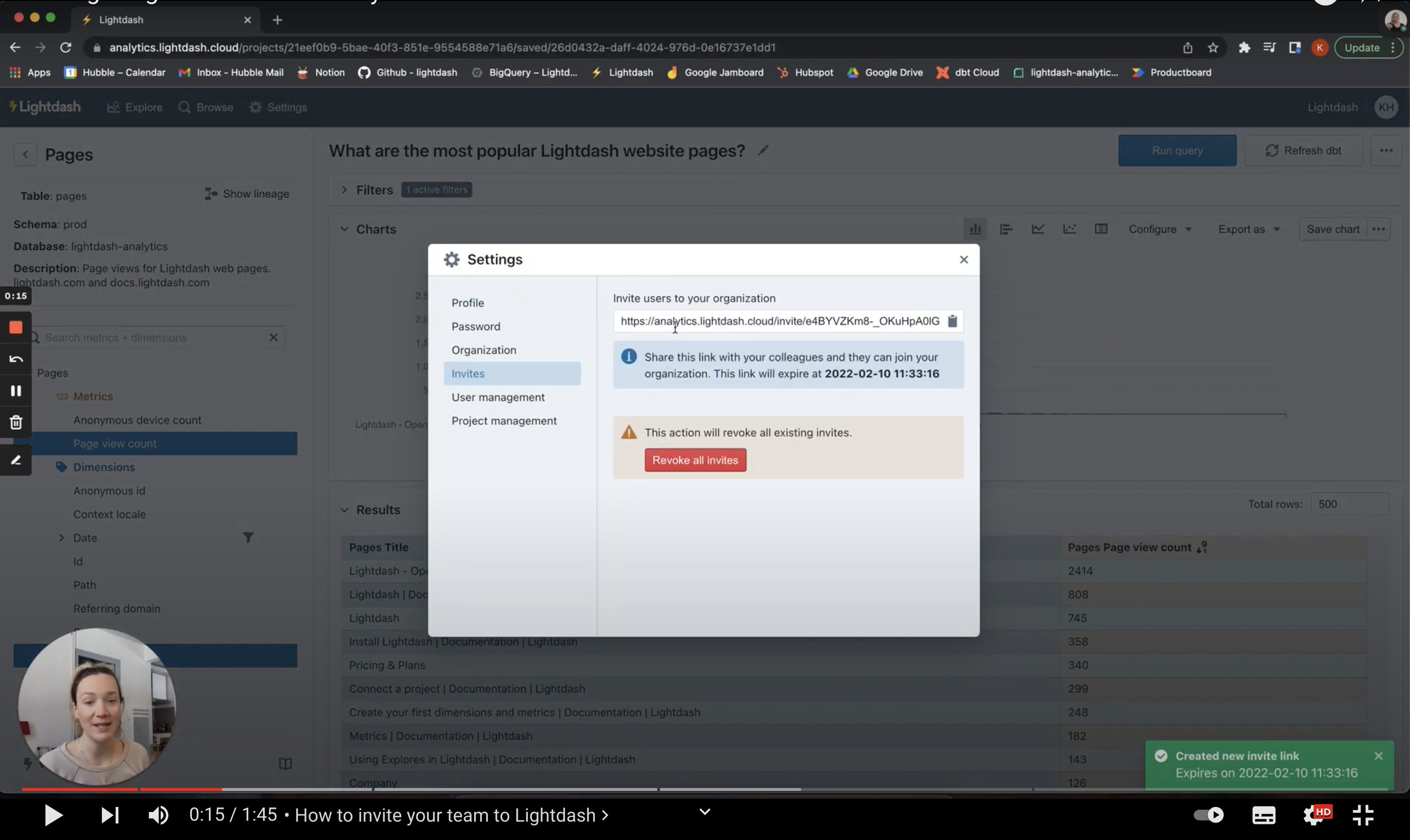
Task: Copy invite link with clipboard icon
Action: (952, 321)
